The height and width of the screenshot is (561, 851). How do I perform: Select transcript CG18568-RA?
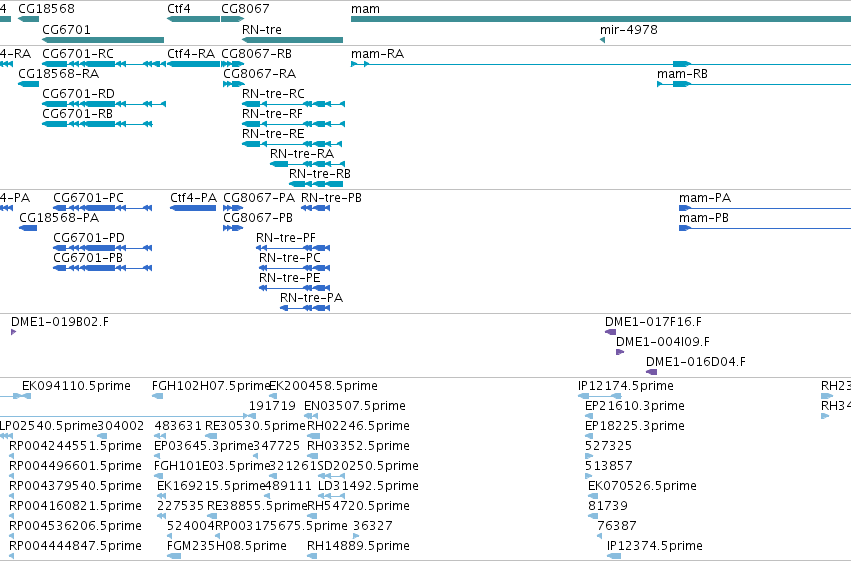tap(29, 84)
